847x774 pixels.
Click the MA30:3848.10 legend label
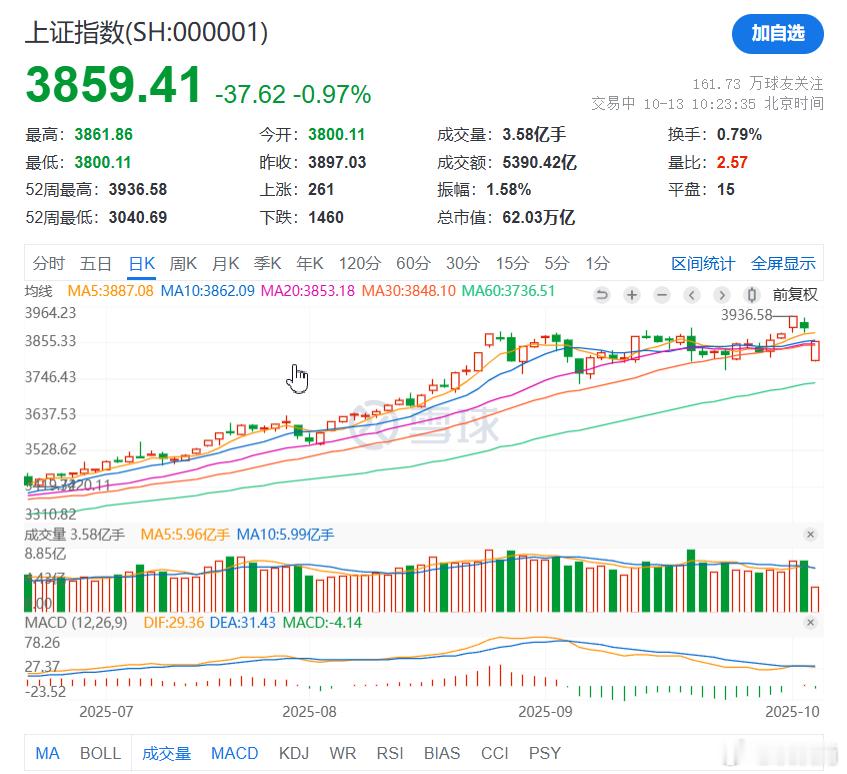coord(409,291)
